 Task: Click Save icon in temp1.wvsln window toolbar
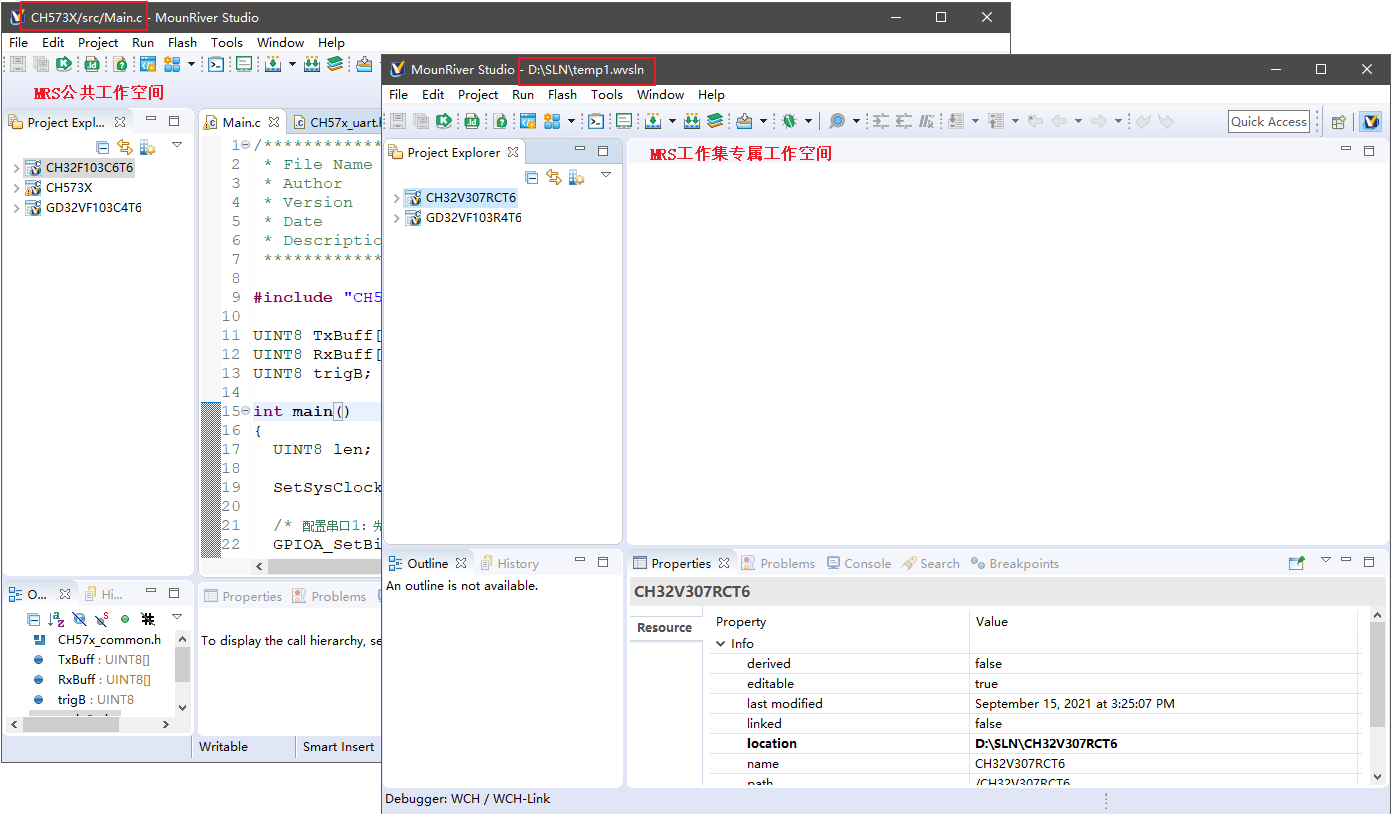pos(398,121)
